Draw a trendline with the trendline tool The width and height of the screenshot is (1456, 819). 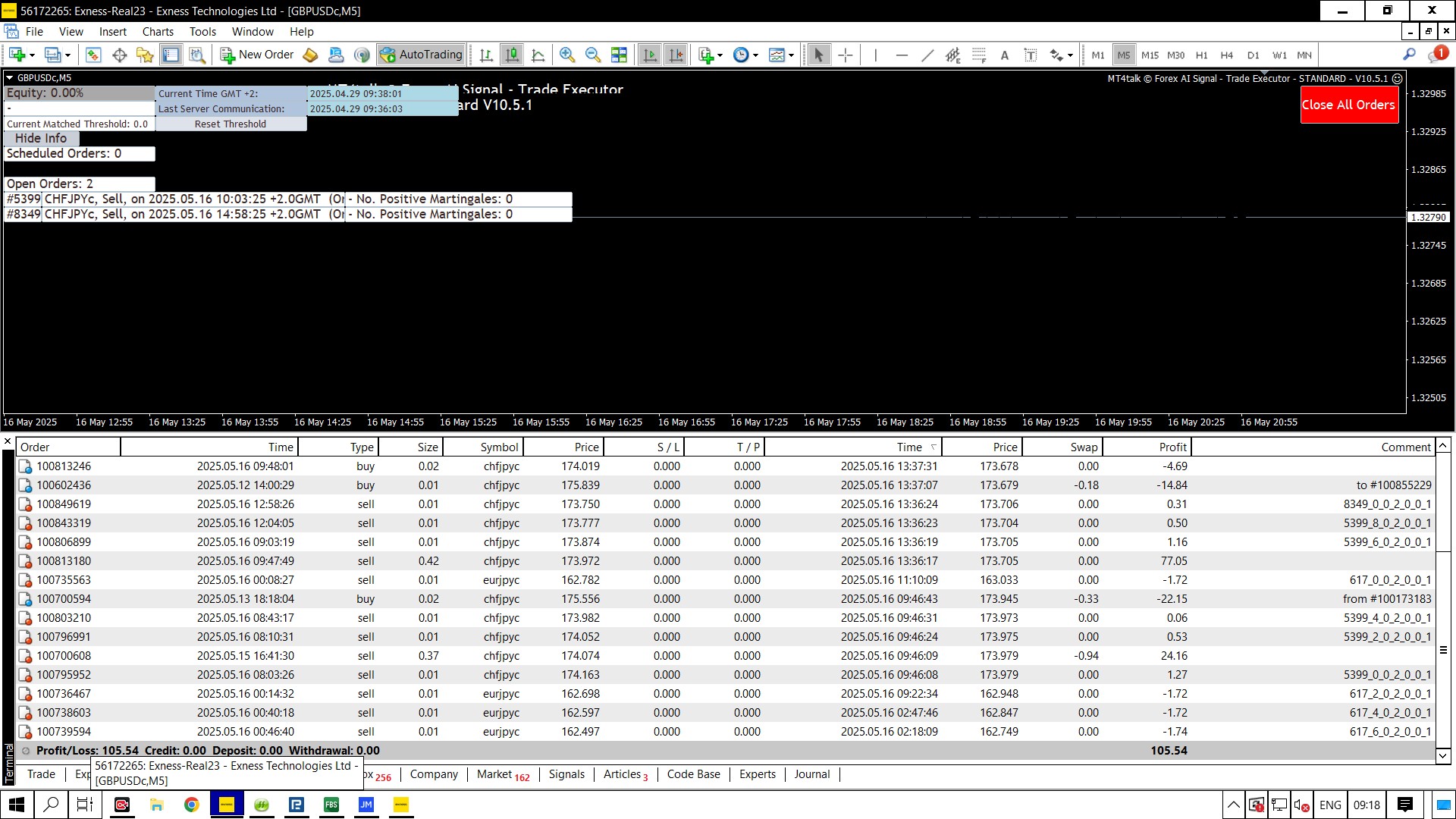click(927, 55)
